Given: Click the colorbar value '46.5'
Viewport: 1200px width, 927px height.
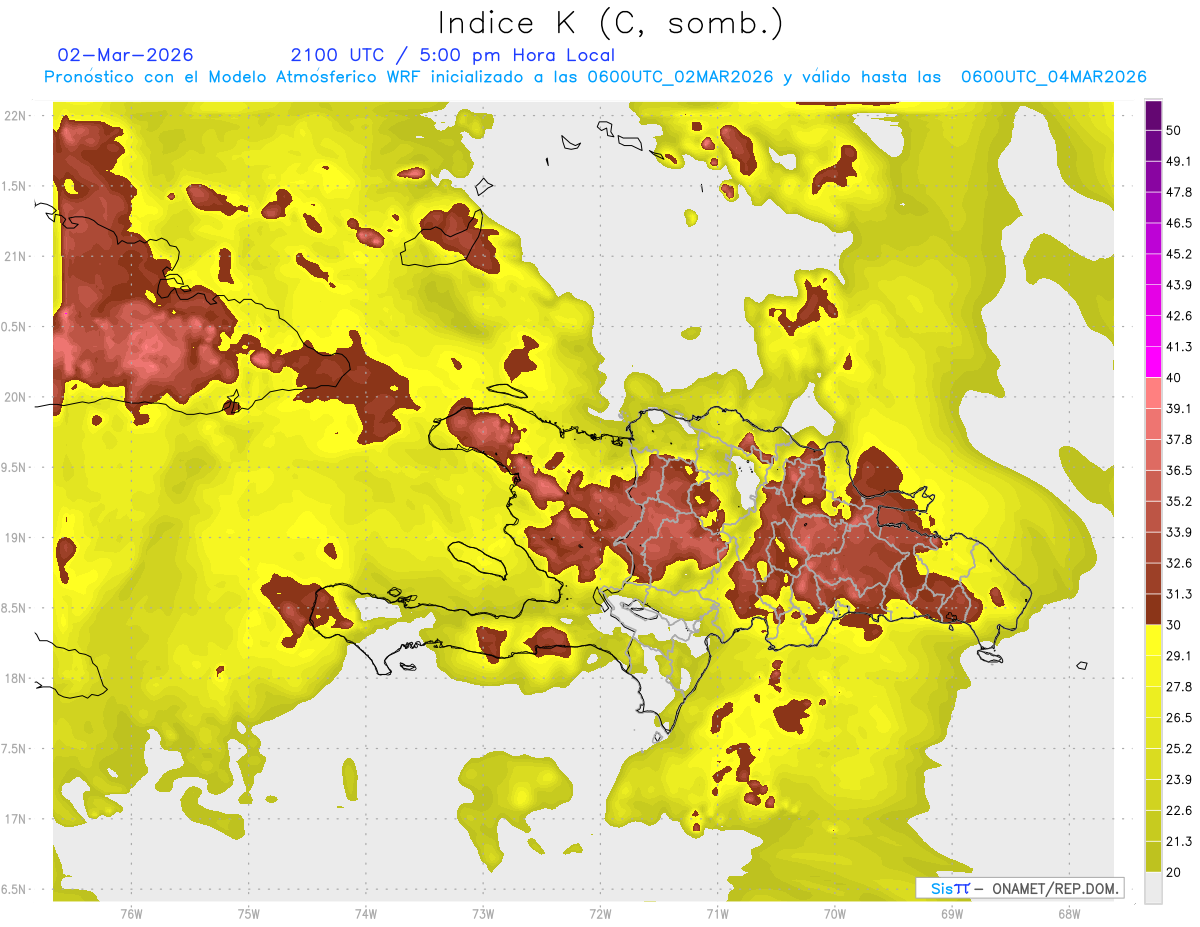Looking at the screenshot, I should [1178, 224].
